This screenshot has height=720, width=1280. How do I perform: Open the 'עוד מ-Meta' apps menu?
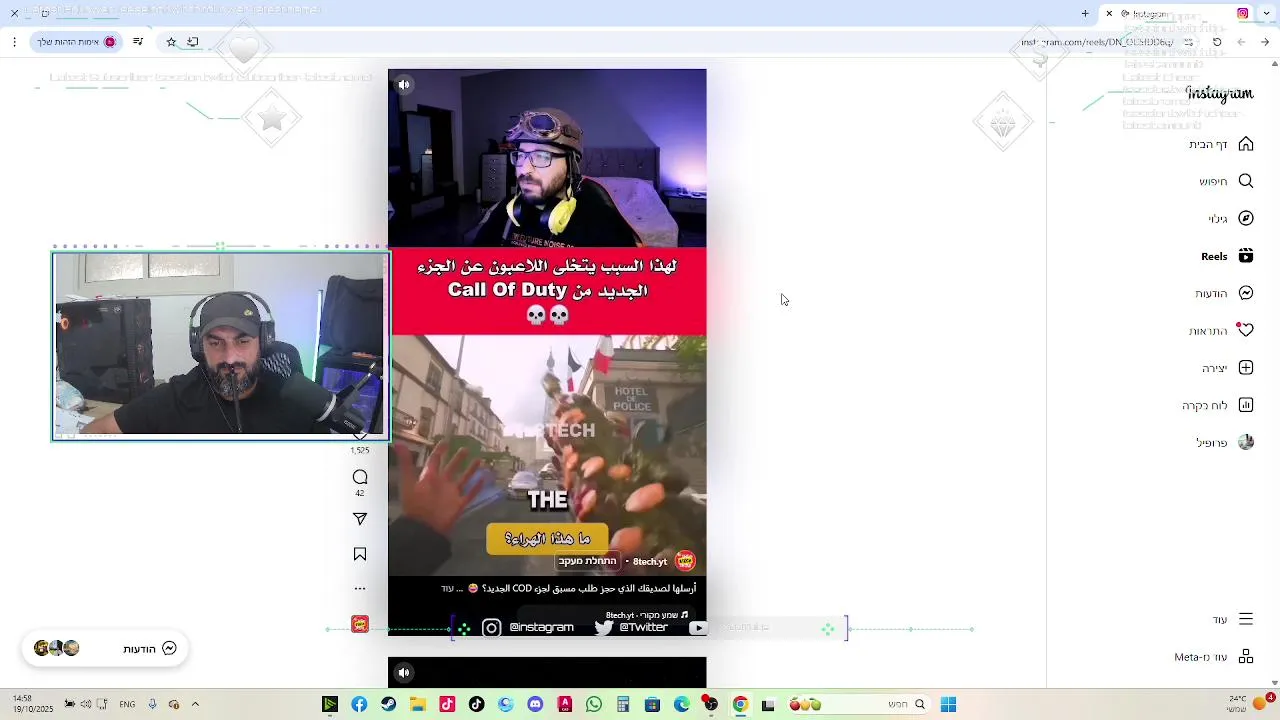click(x=1214, y=656)
